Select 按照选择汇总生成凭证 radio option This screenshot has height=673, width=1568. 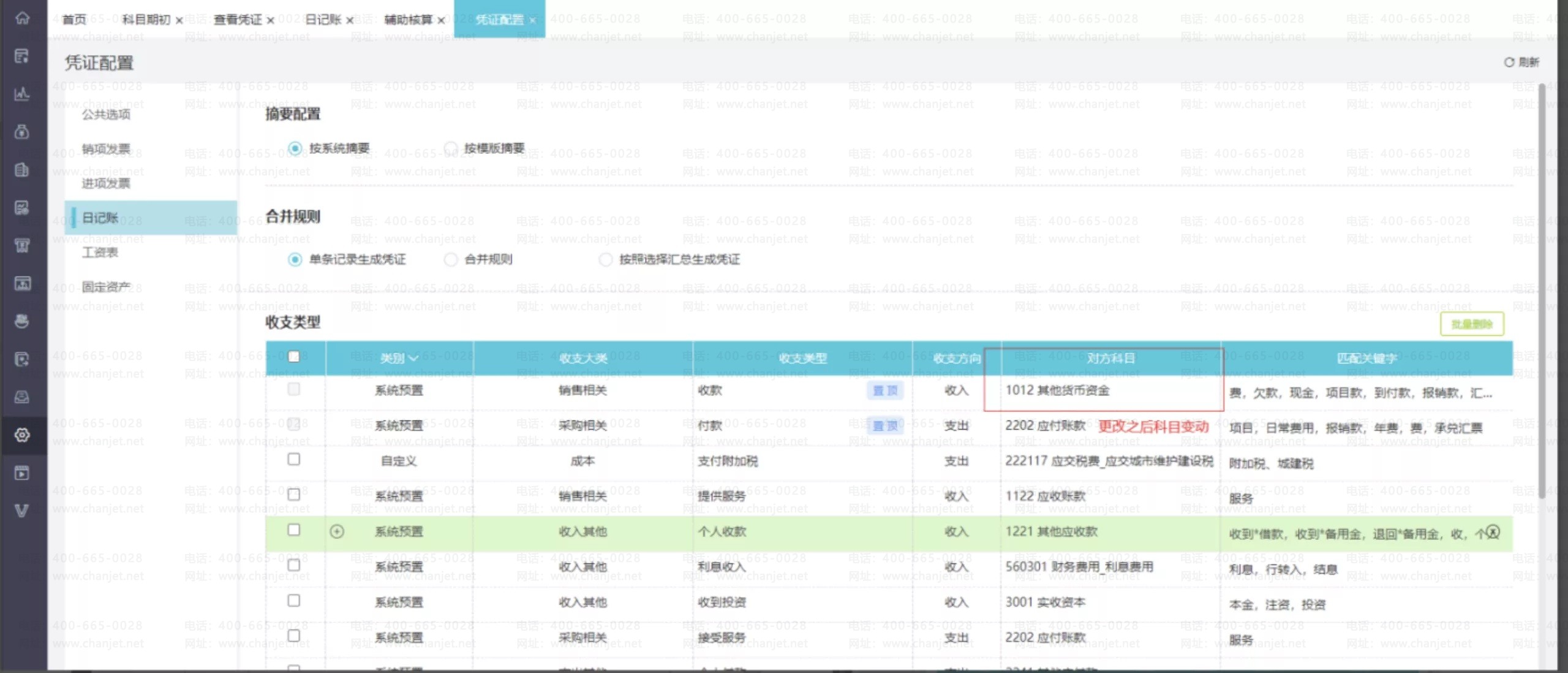pyautogui.click(x=606, y=259)
